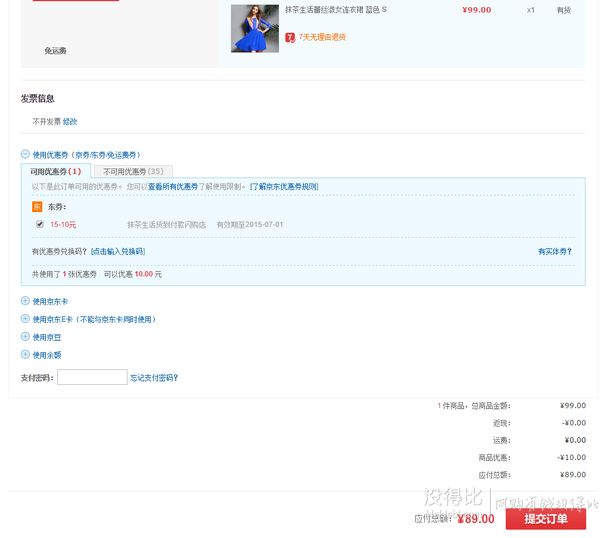
Task: Click the plus icon beside 使用京豆
Action: click(25, 337)
